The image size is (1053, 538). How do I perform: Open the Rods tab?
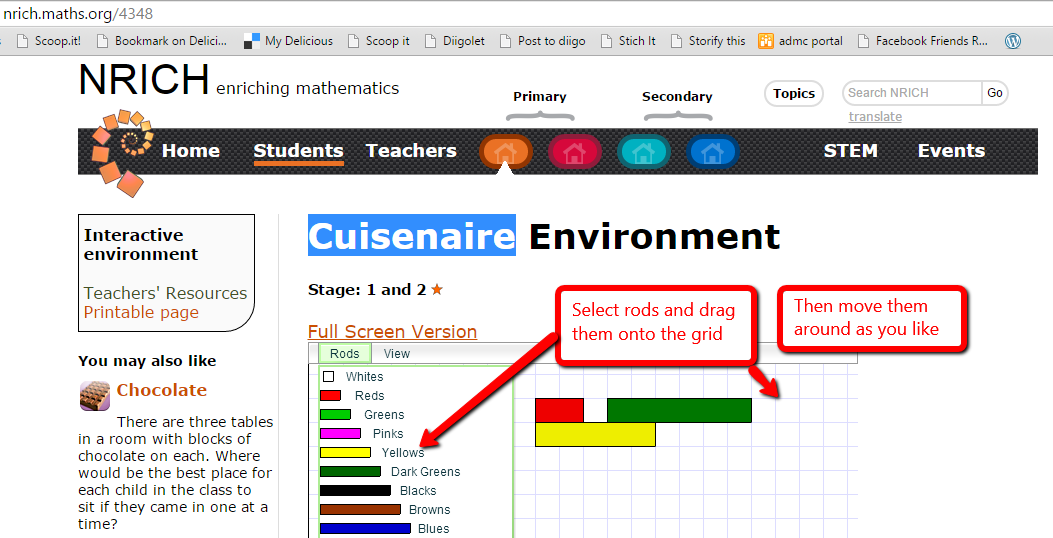click(345, 354)
